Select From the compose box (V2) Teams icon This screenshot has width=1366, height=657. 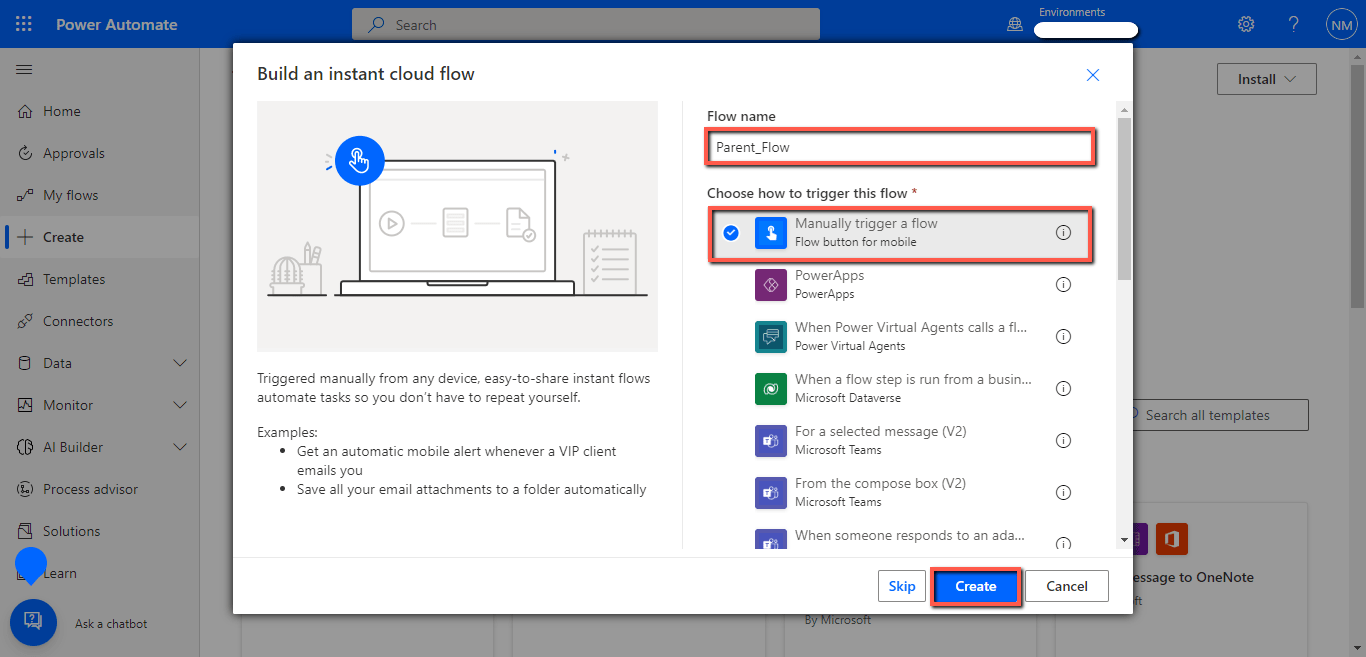click(x=771, y=492)
